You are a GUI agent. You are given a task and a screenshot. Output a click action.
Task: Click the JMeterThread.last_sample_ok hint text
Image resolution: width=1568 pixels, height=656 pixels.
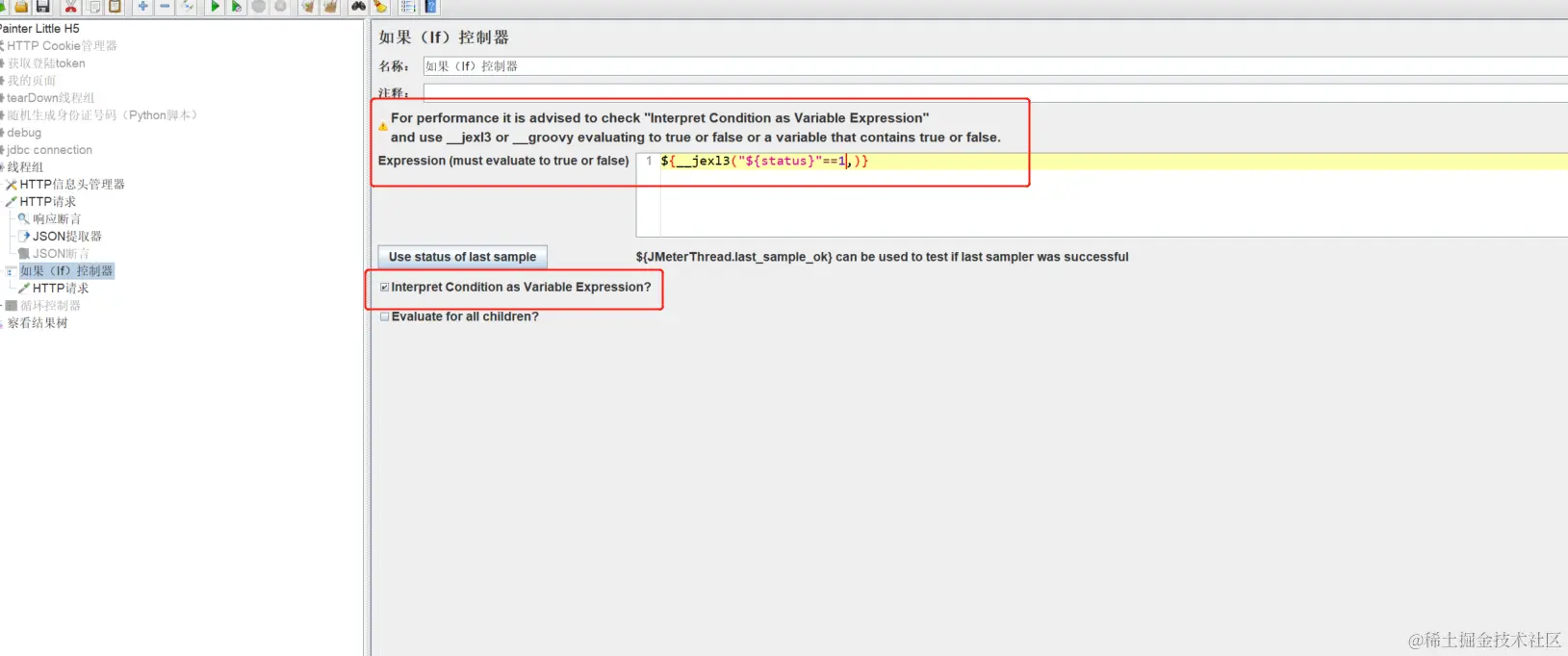click(x=882, y=257)
